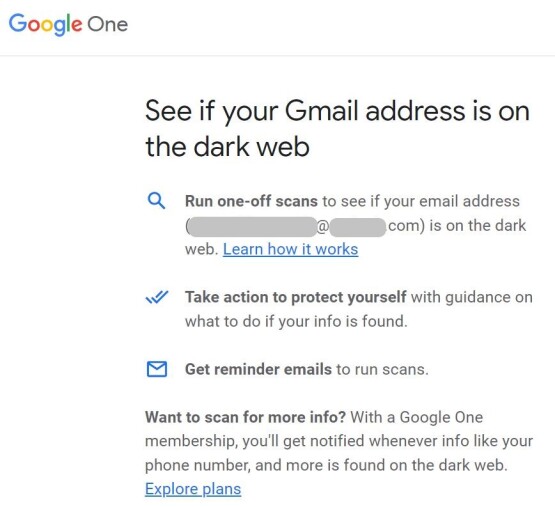
Task: Click the phone number dark web line
Action: tap(326, 465)
